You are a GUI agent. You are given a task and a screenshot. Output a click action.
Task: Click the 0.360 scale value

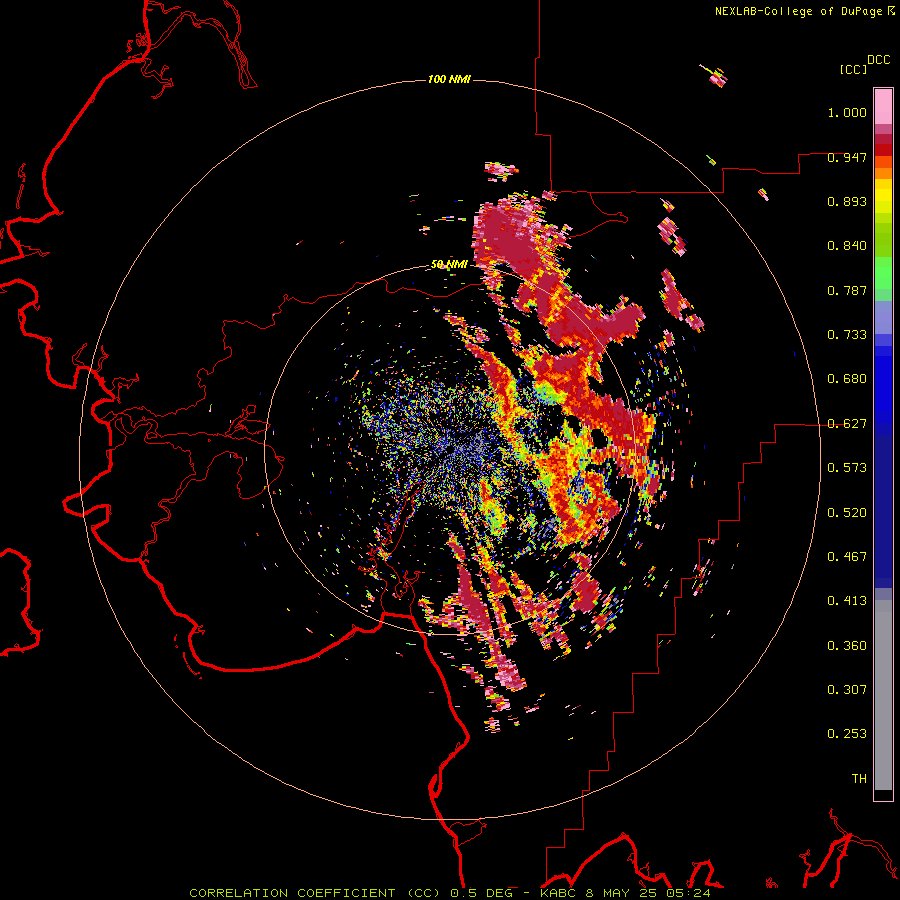pos(847,646)
